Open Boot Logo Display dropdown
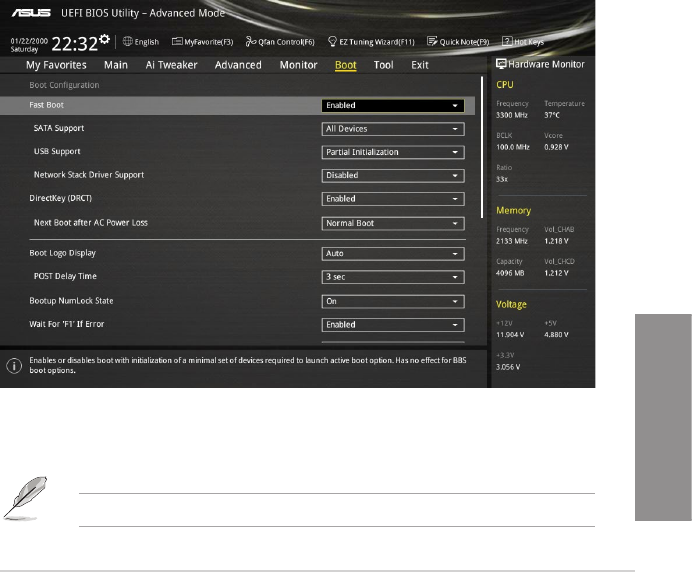The image size is (692, 572). point(393,254)
